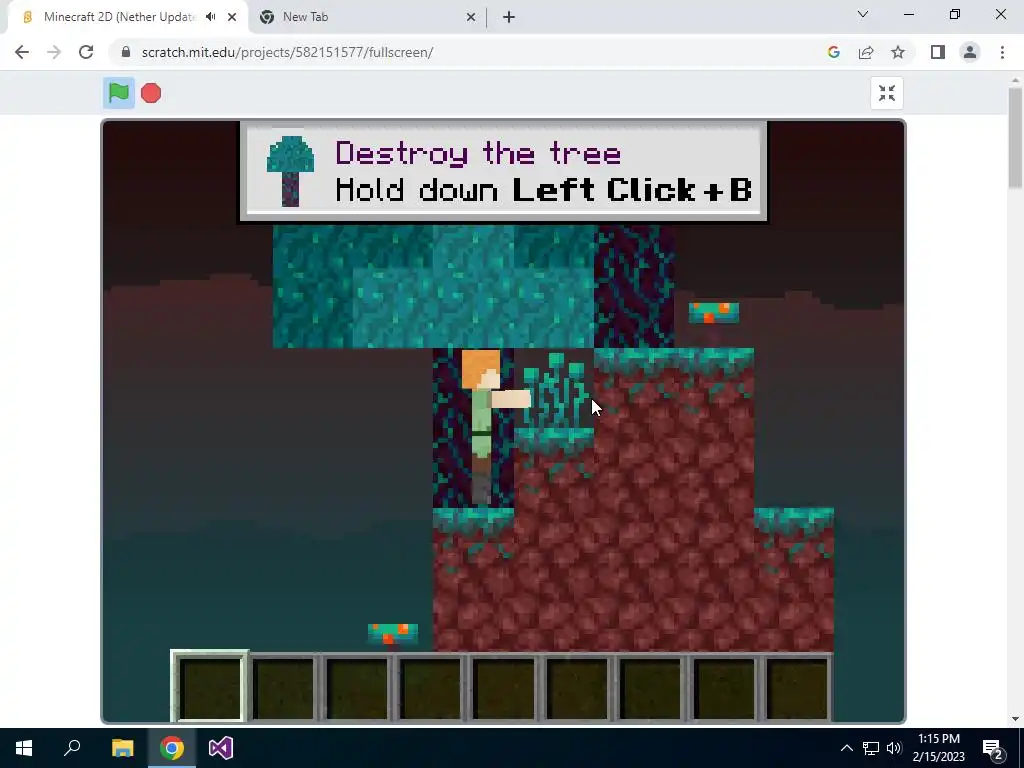
Task: Select the eighth hotbar slot
Action: (x=724, y=688)
